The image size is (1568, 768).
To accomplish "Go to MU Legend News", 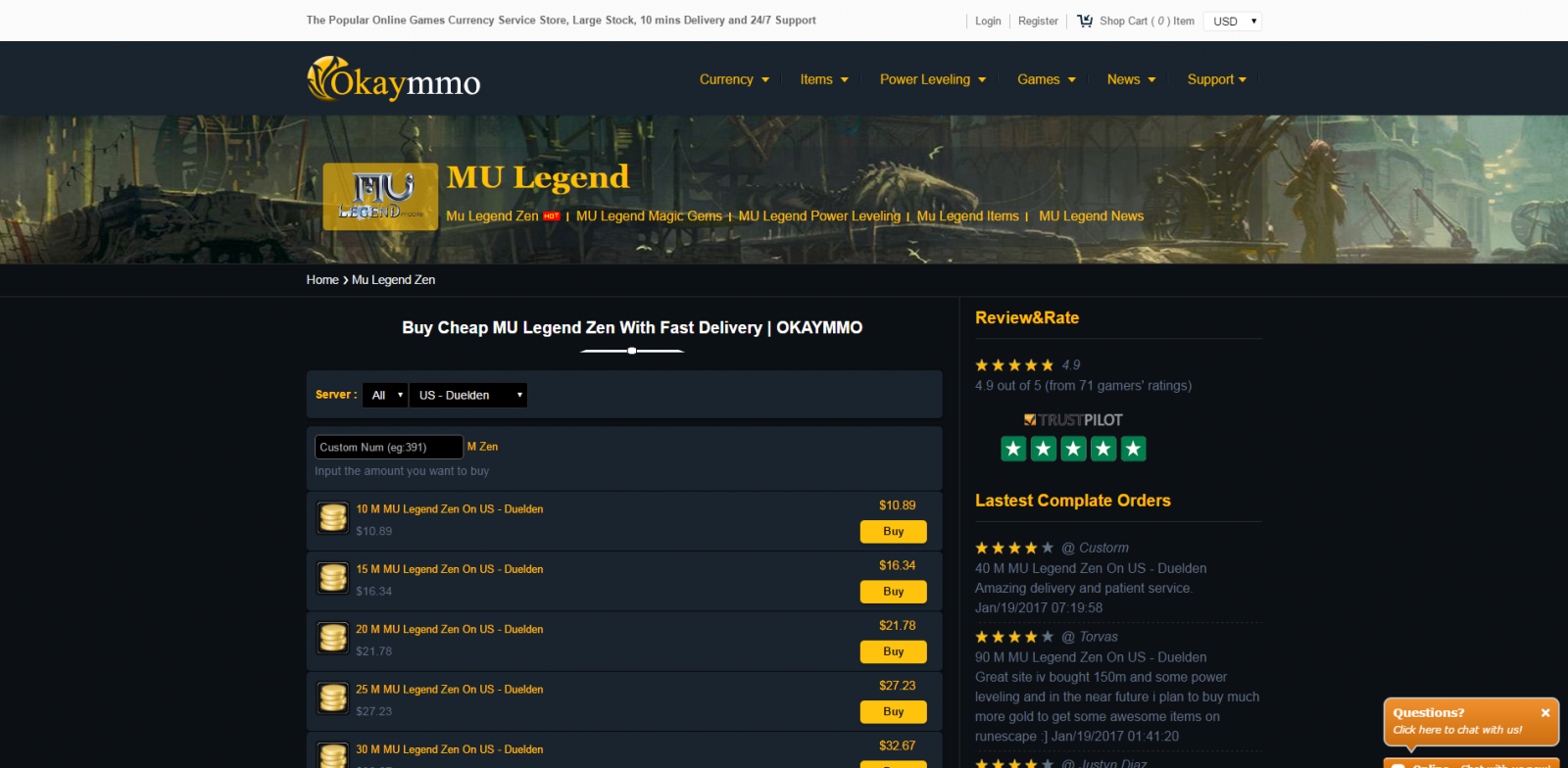I will click(1091, 216).
